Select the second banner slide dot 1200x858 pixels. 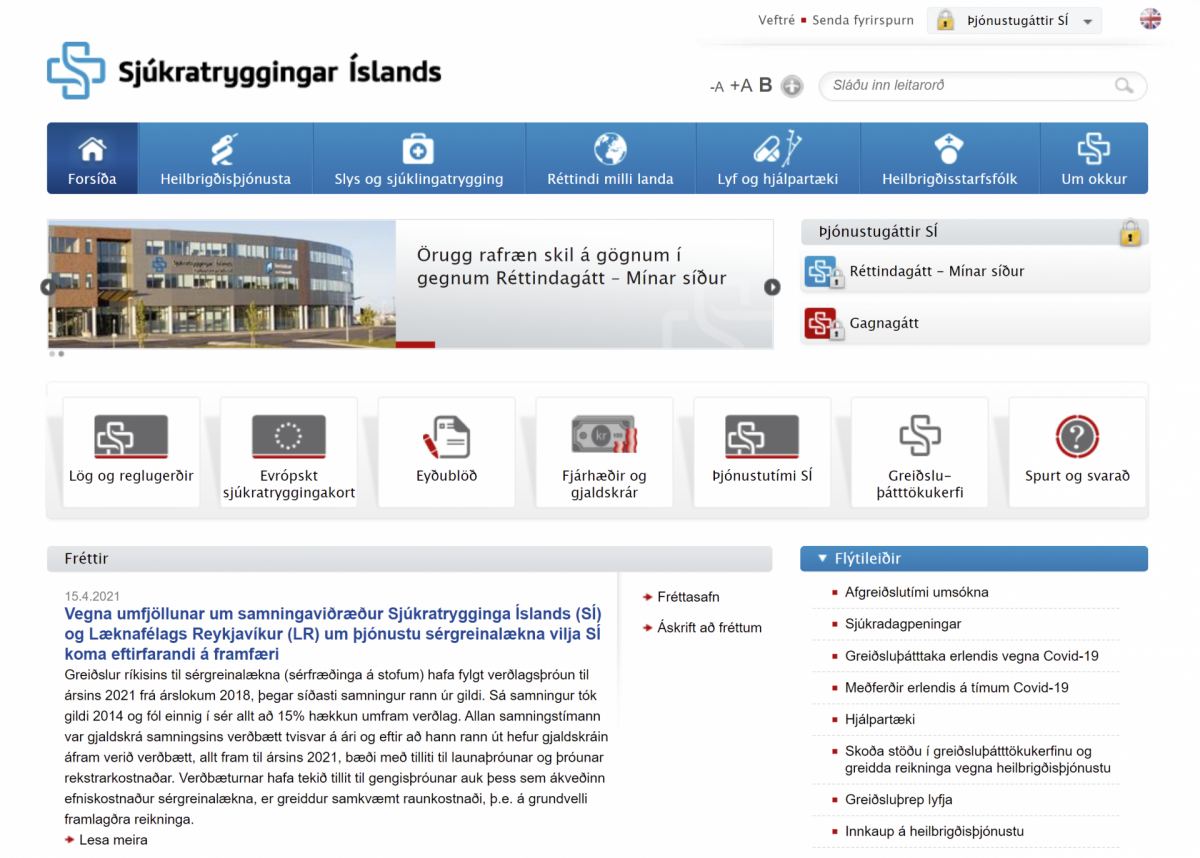(x=61, y=354)
